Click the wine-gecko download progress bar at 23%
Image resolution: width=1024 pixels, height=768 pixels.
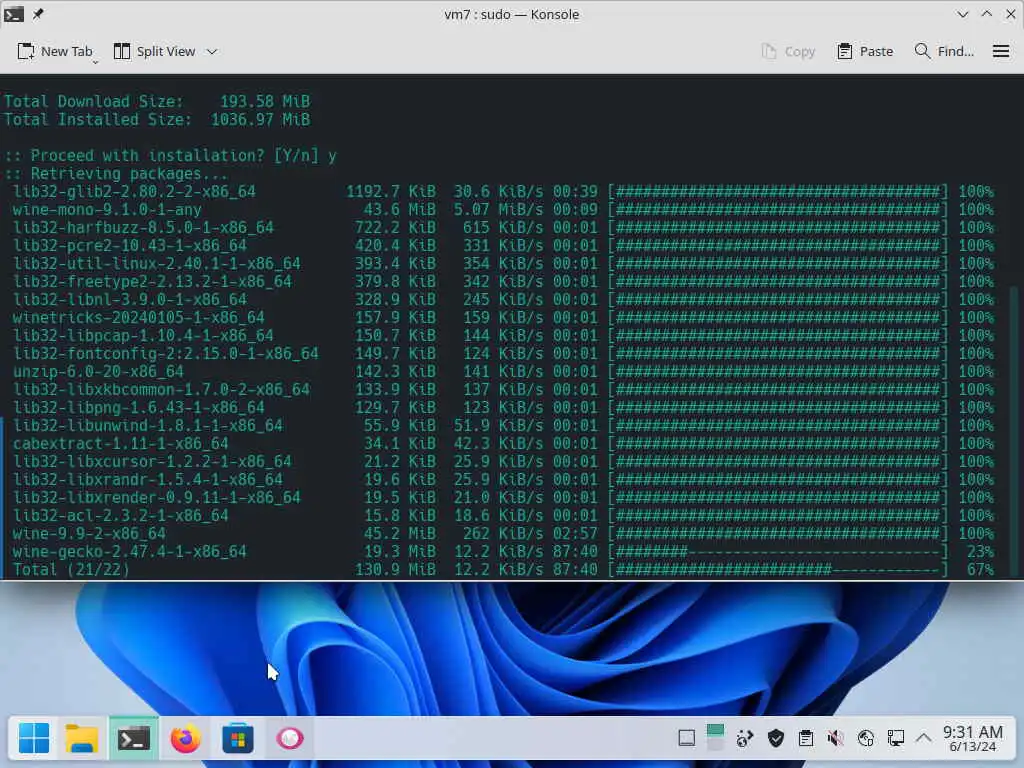pos(777,552)
